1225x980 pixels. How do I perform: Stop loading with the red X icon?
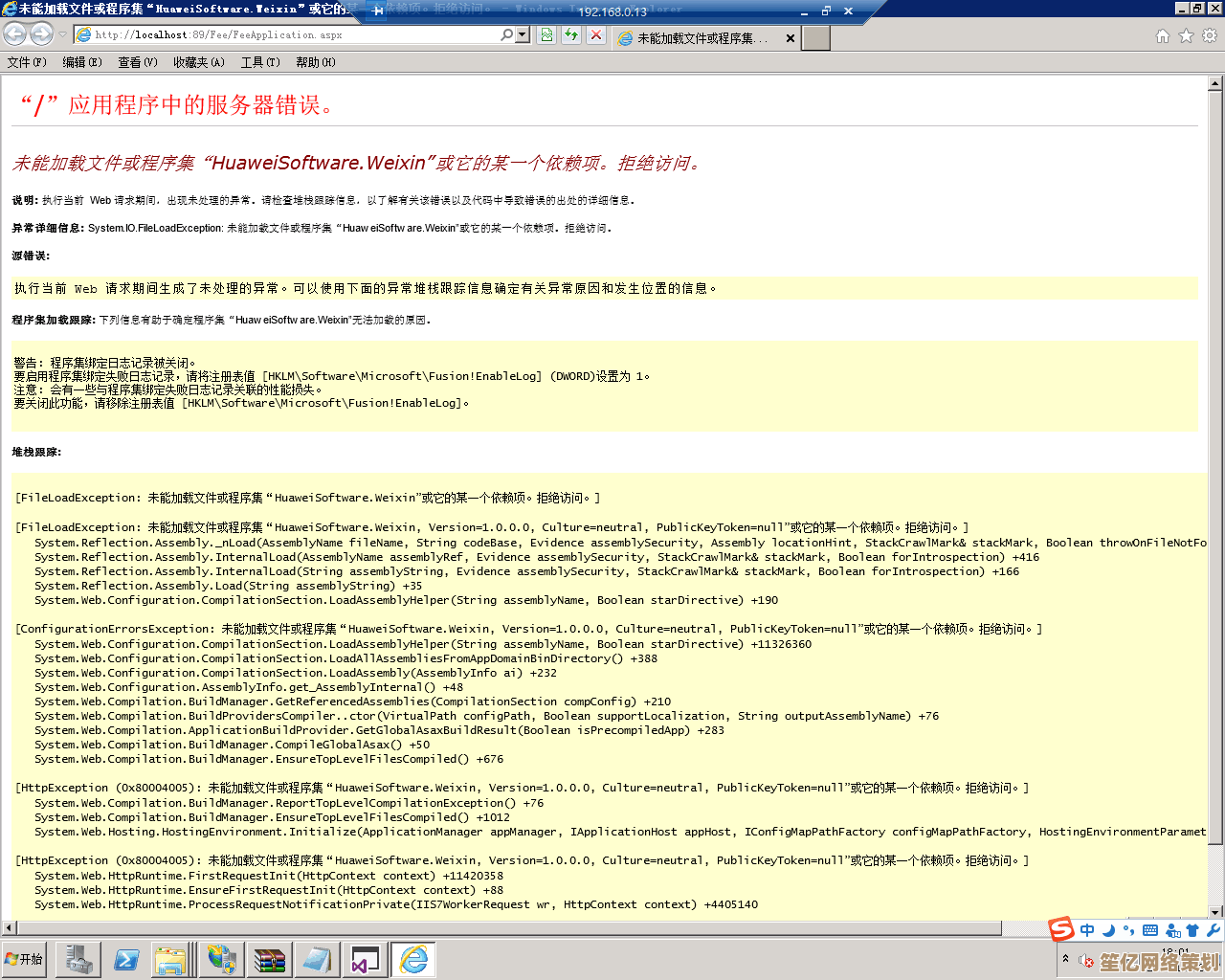596,35
